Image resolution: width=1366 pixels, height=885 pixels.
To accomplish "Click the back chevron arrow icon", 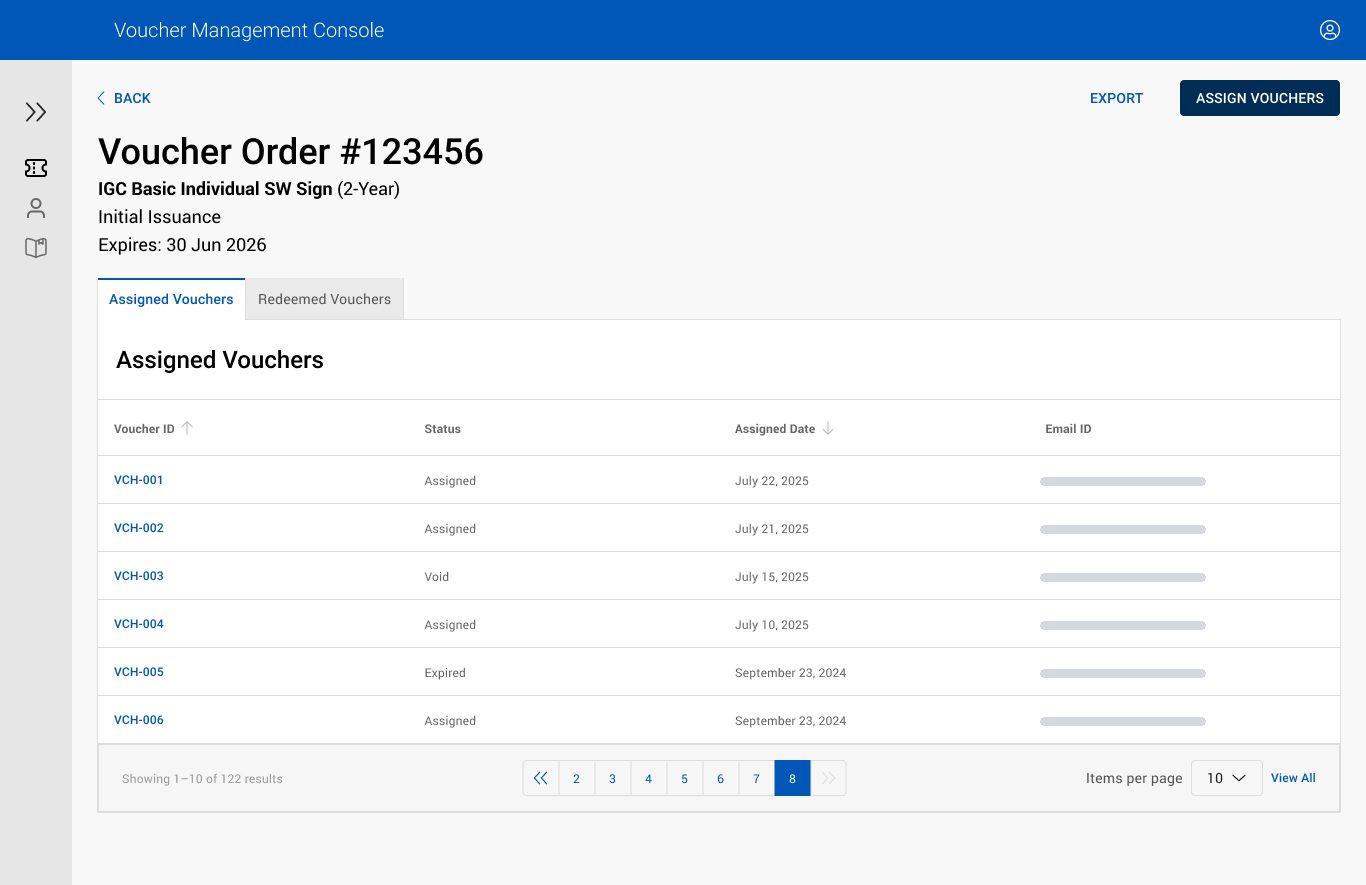I will (x=101, y=98).
